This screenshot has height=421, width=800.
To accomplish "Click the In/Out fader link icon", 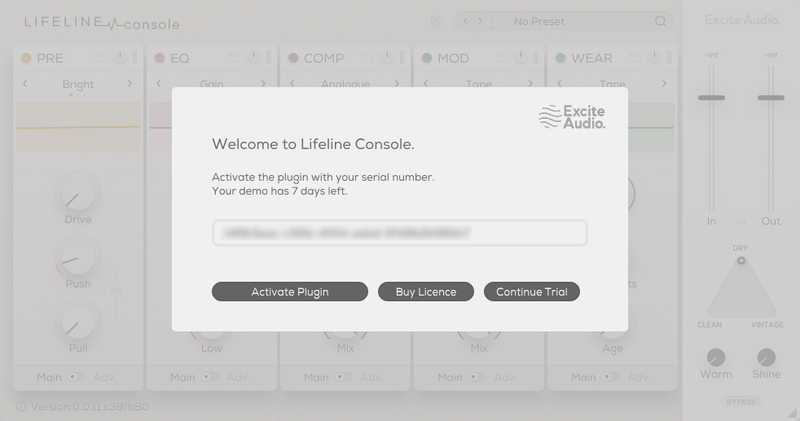I will click(x=741, y=222).
